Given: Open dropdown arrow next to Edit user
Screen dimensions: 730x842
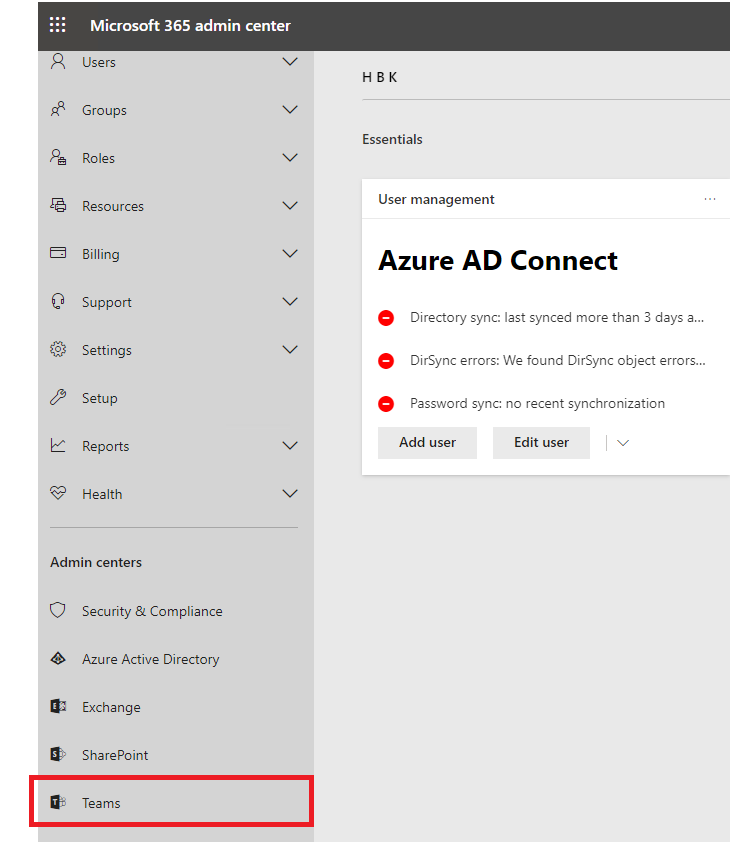Looking at the screenshot, I should pyautogui.click(x=623, y=443).
